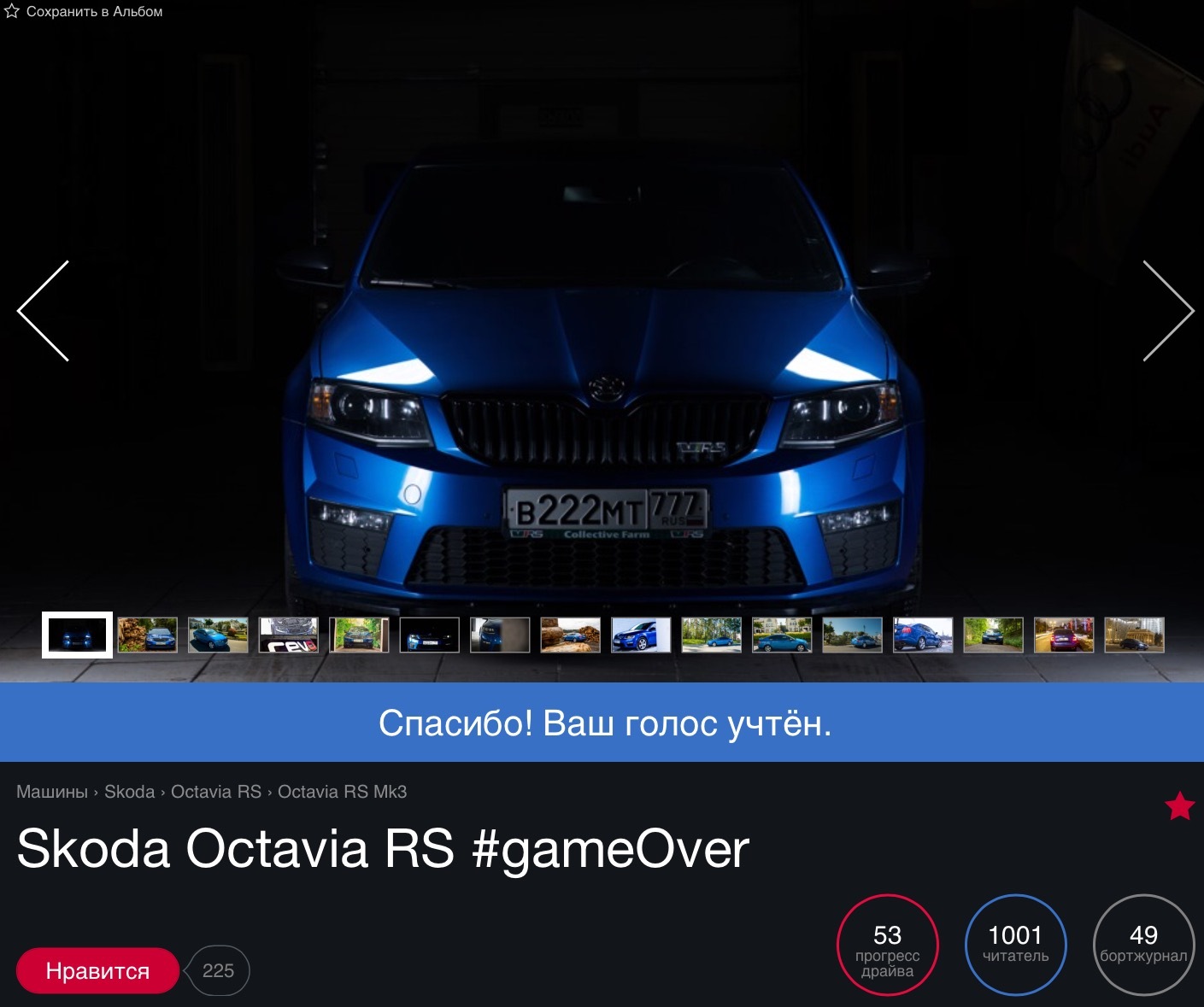Open twelfth thumbnail, car under blue sky
Image resolution: width=1204 pixels, height=1007 pixels.
[852, 635]
